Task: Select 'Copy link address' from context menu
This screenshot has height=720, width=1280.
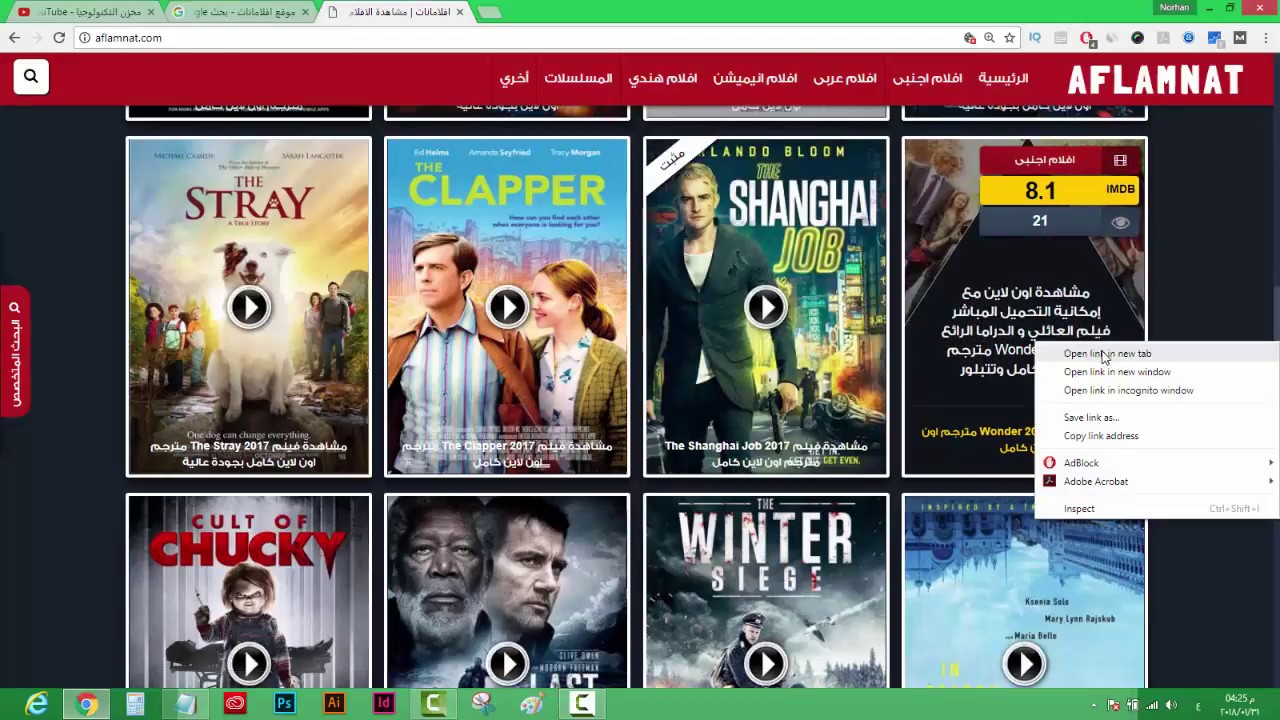Action: tap(1157, 436)
